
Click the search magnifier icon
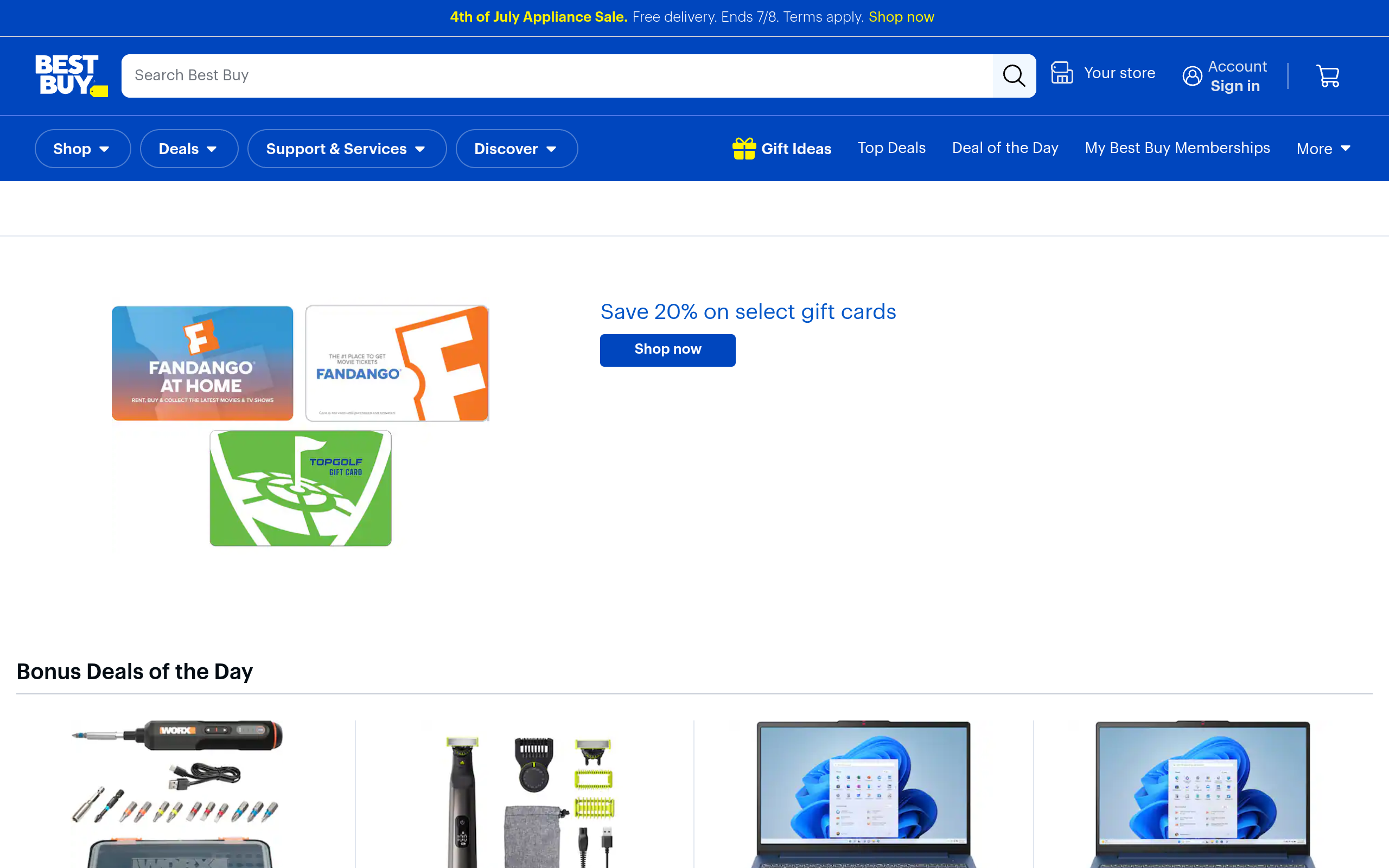[1014, 76]
